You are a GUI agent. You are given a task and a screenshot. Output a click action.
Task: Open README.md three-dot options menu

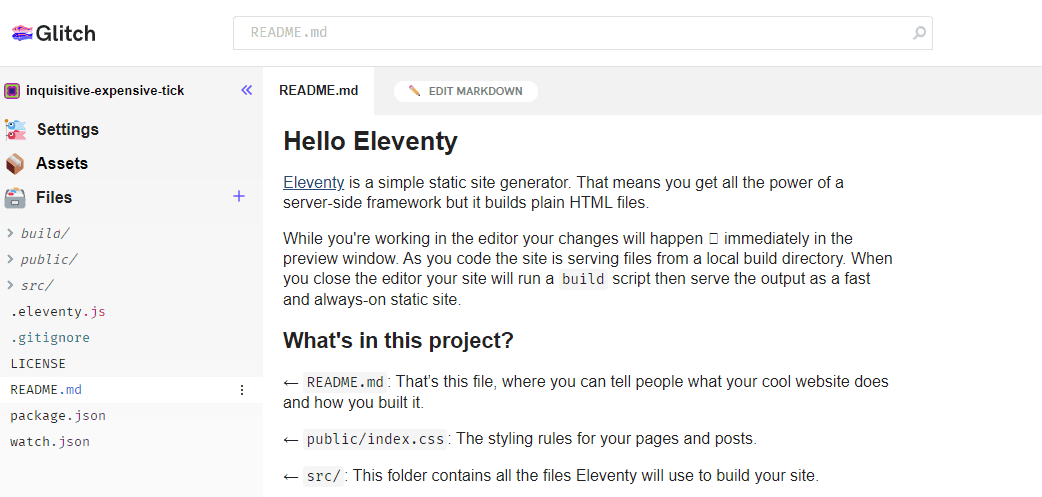click(241, 390)
